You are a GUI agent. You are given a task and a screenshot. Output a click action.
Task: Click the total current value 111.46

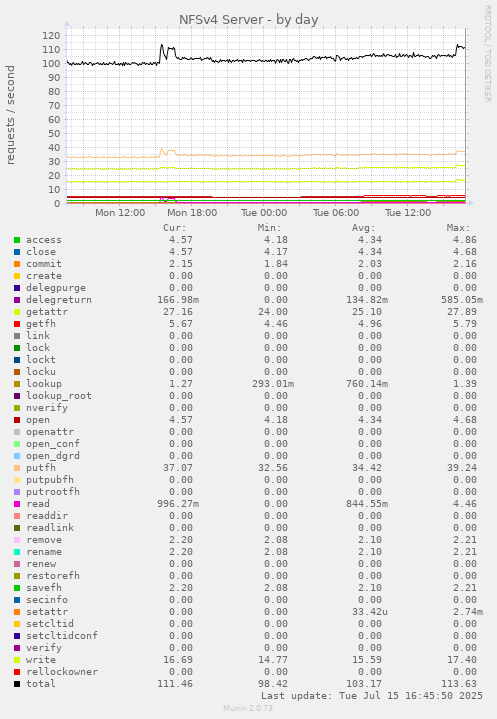coord(175,684)
